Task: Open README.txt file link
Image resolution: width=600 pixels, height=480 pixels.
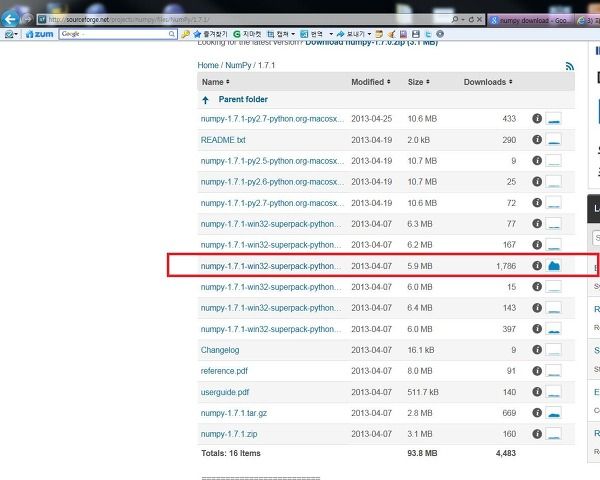Action: pos(223,140)
